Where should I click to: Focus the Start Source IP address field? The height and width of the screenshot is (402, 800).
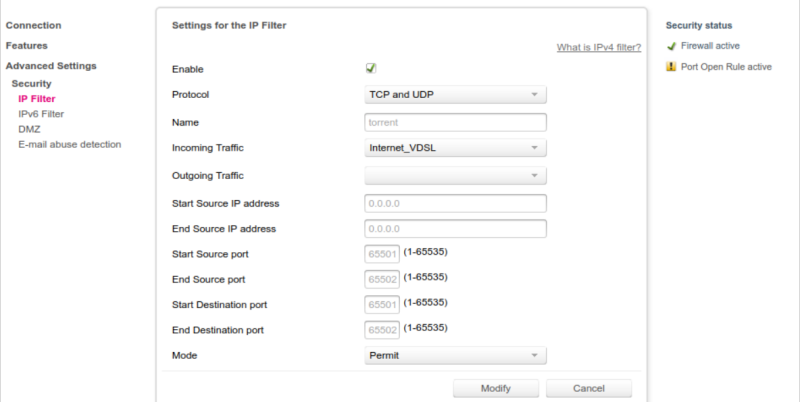tap(456, 203)
